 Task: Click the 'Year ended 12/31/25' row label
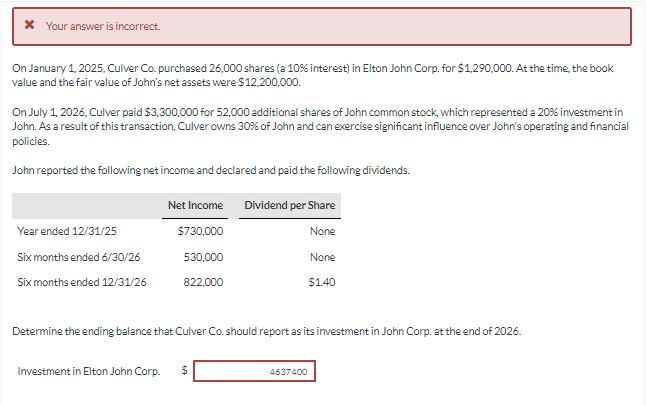click(67, 231)
